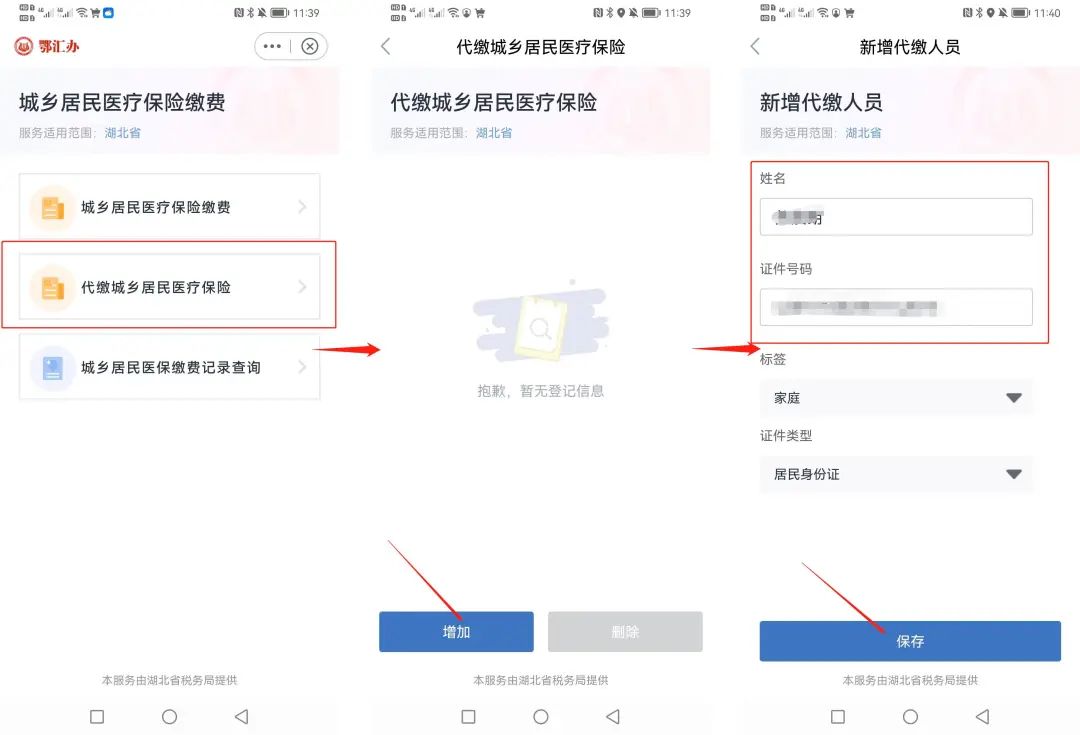The height and width of the screenshot is (735, 1080).
Task: Focus the 姓名 input field
Action: tap(896, 217)
